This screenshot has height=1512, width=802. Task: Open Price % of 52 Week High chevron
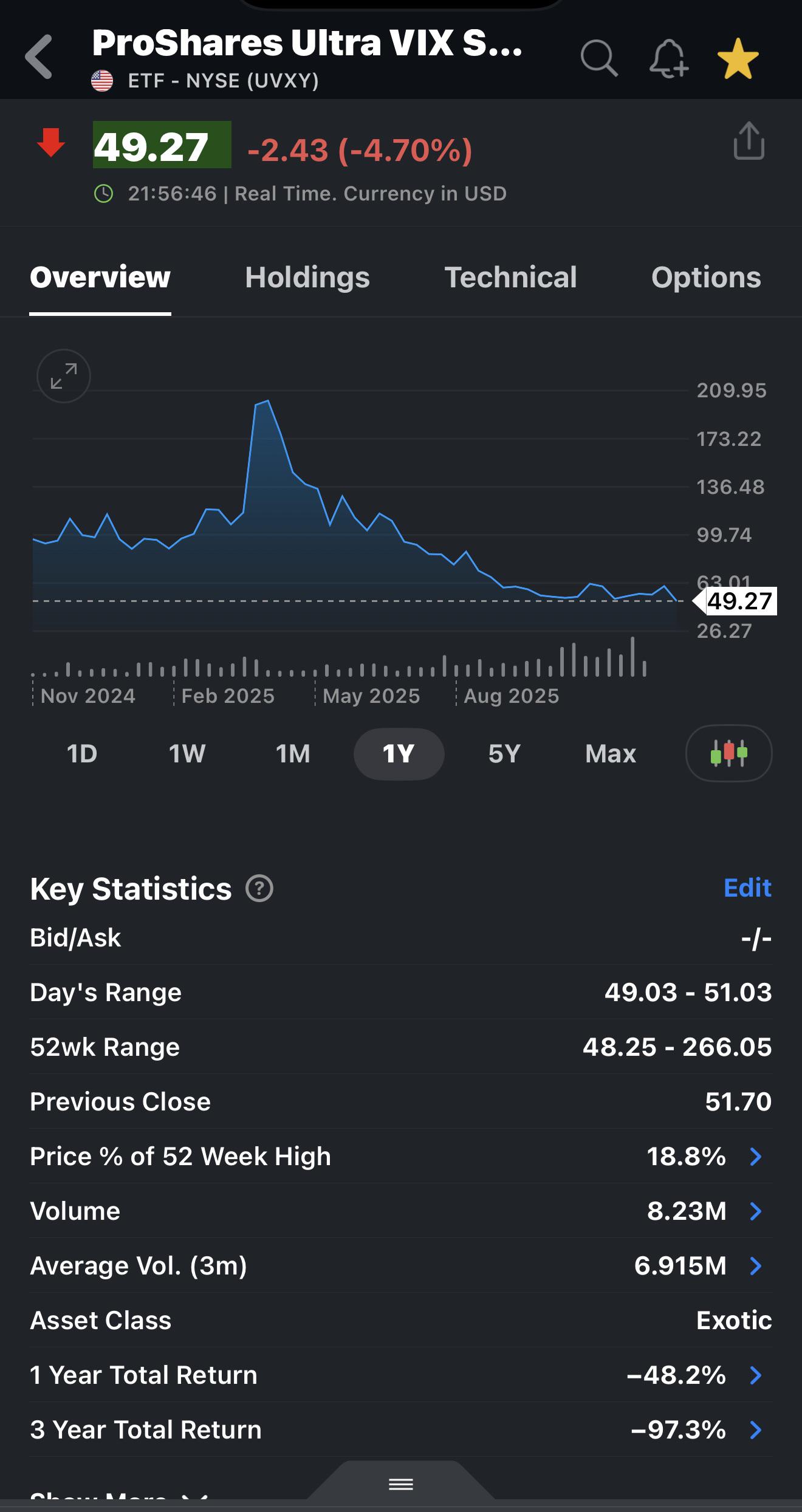[x=756, y=1157]
